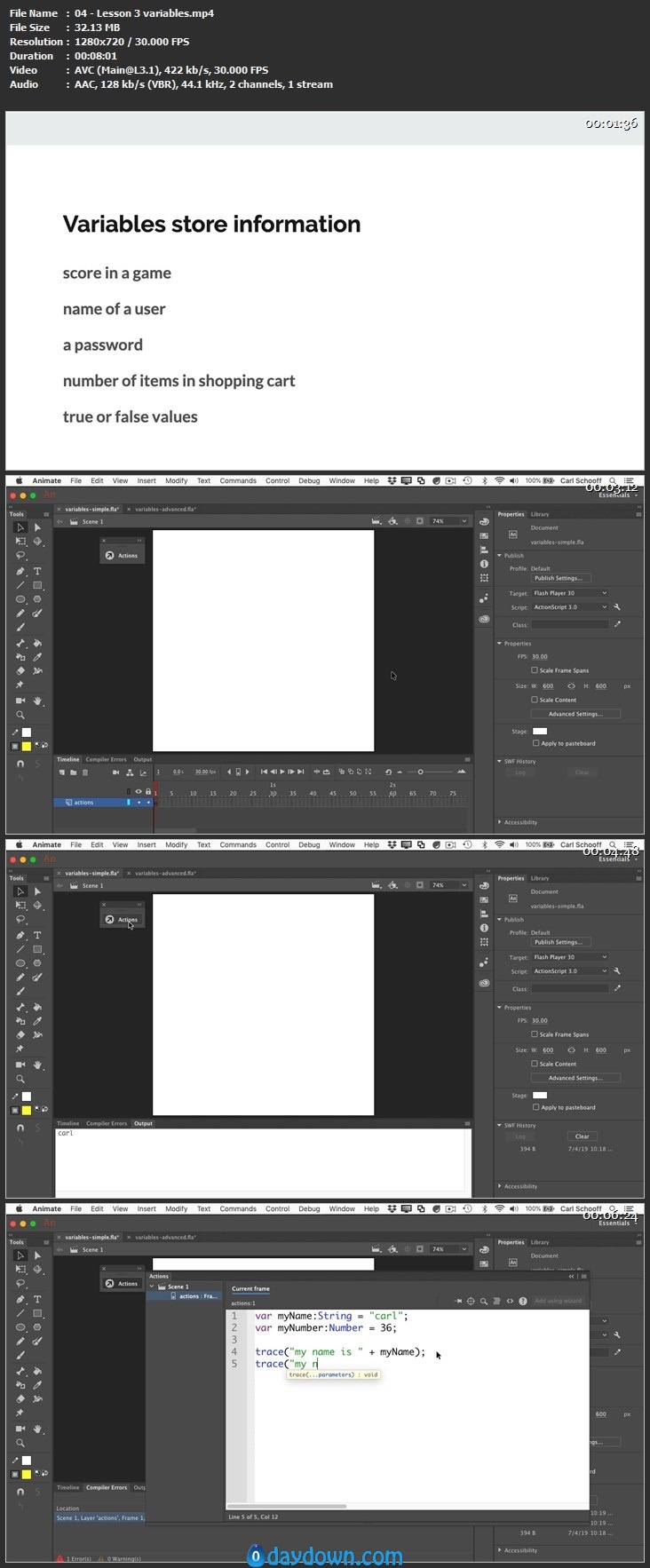Click the Timeline zoom slider handle
Screen dimensions: 650x1568
pos(421,772)
